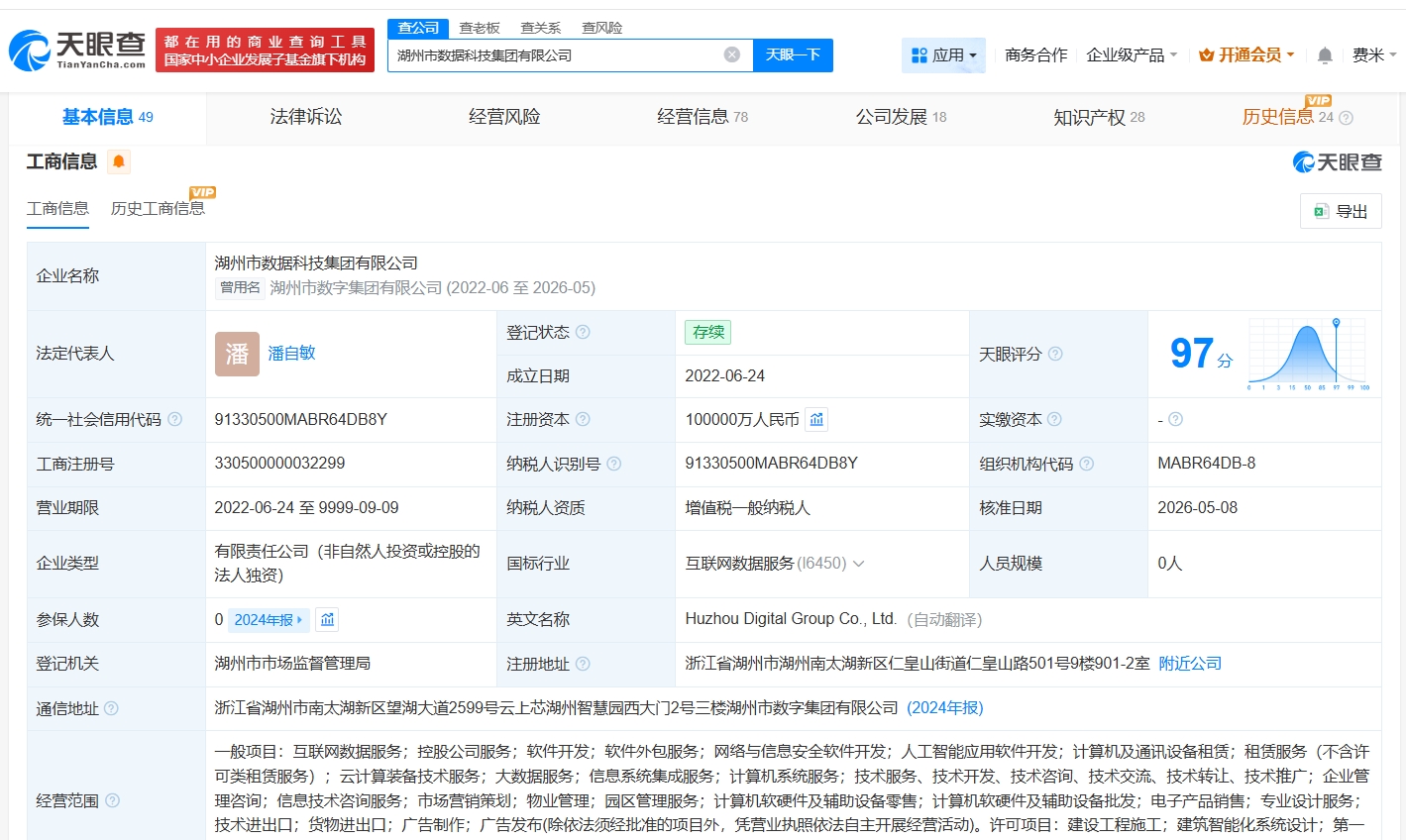This screenshot has height=840, width=1406.
Task: Open the help icon next to 注册地址
Action: [583, 664]
